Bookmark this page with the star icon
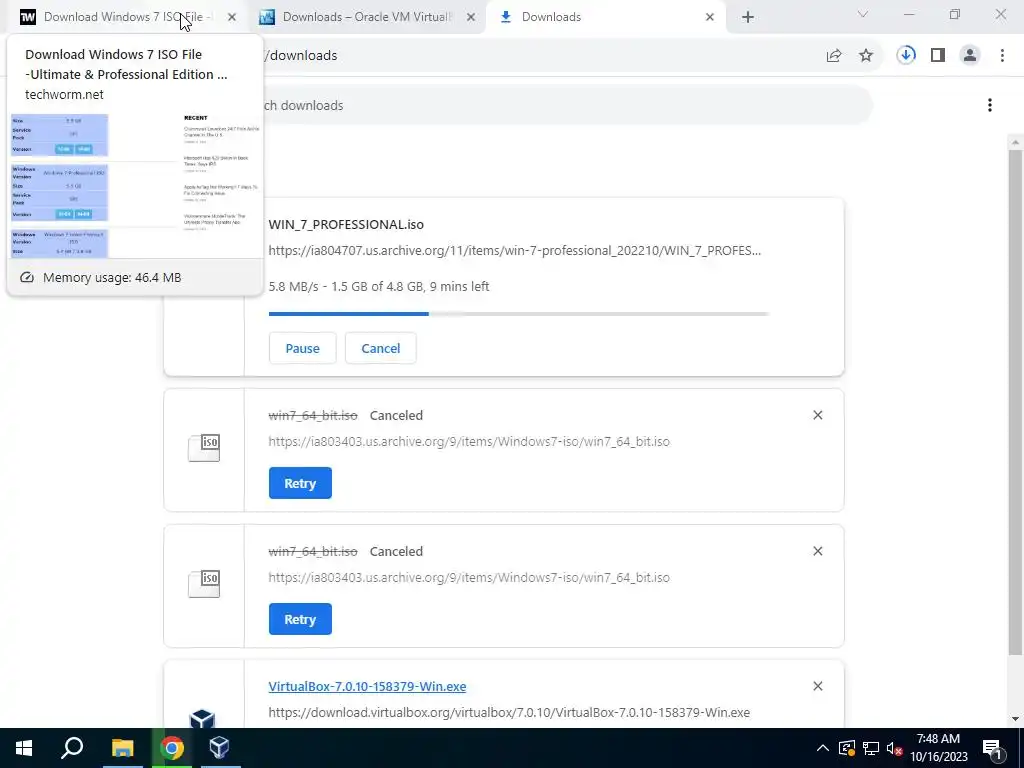Screen dimensions: 1024x768 [x=866, y=56]
